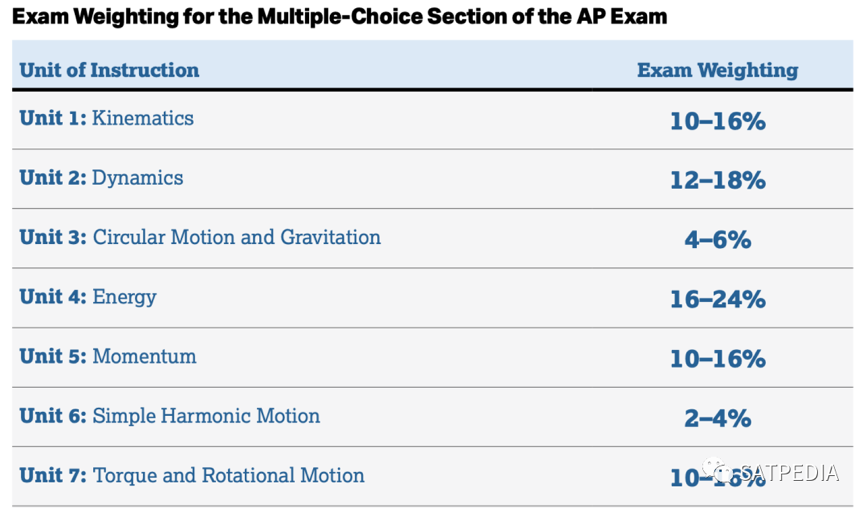Click the 10–16% value for Momentum
The image size is (866, 508).
click(717, 359)
